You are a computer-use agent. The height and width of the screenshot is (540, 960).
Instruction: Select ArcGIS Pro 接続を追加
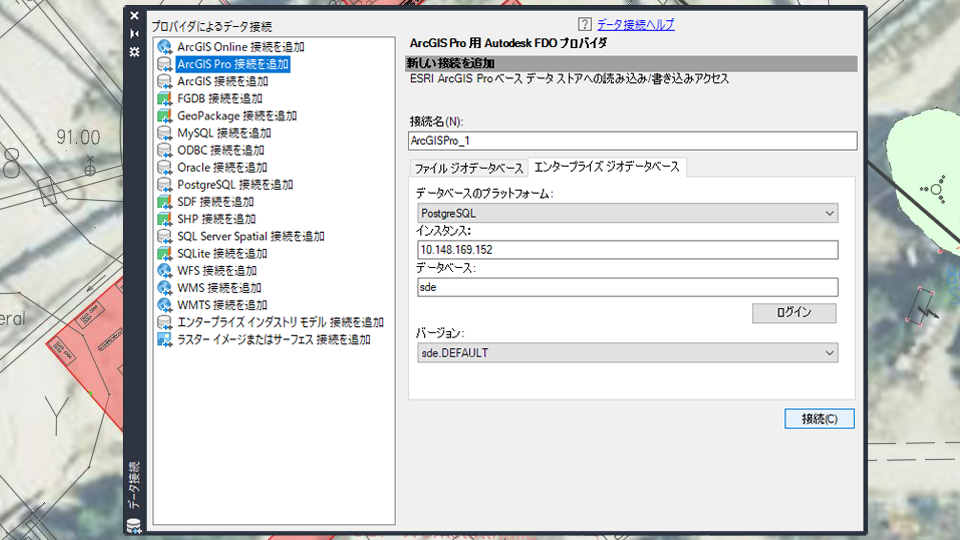point(233,64)
